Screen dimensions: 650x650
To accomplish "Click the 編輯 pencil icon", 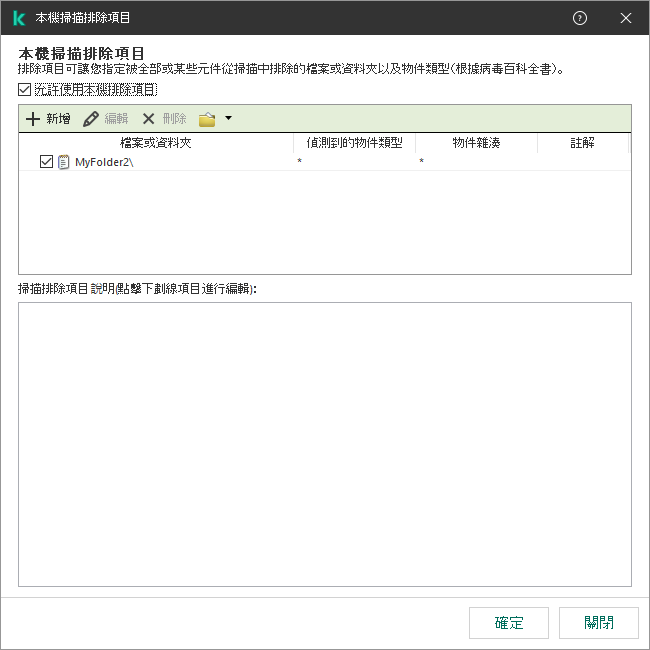I will 91,119.
